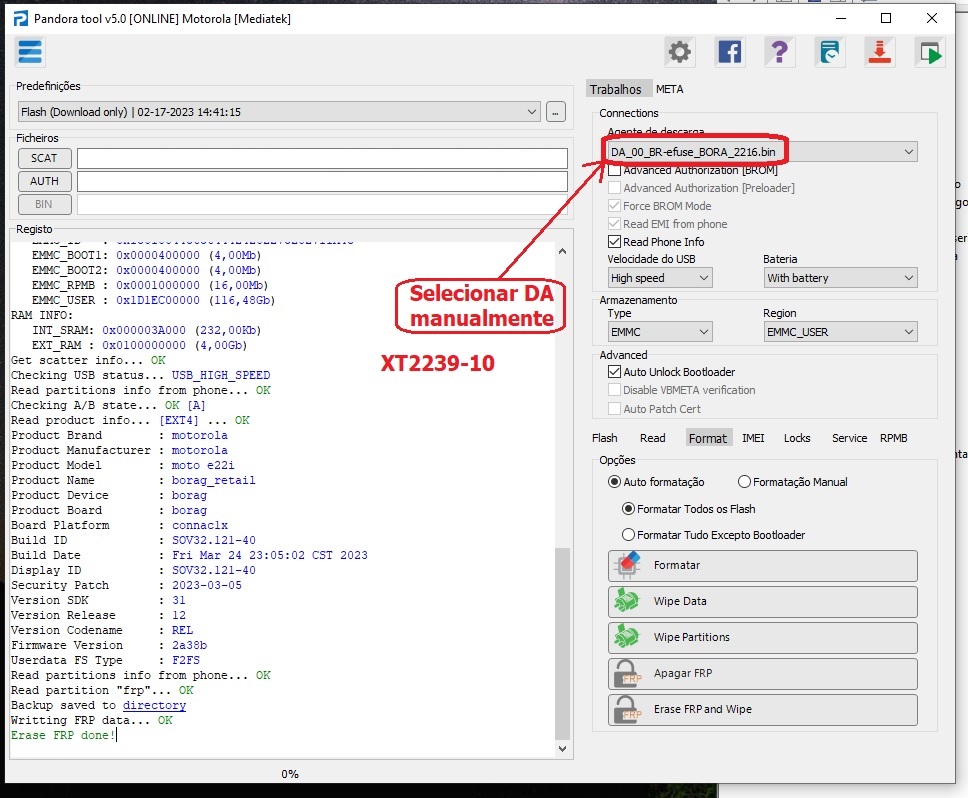Switch to META tab
This screenshot has height=798, width=968.
click(x=670, y=89)
